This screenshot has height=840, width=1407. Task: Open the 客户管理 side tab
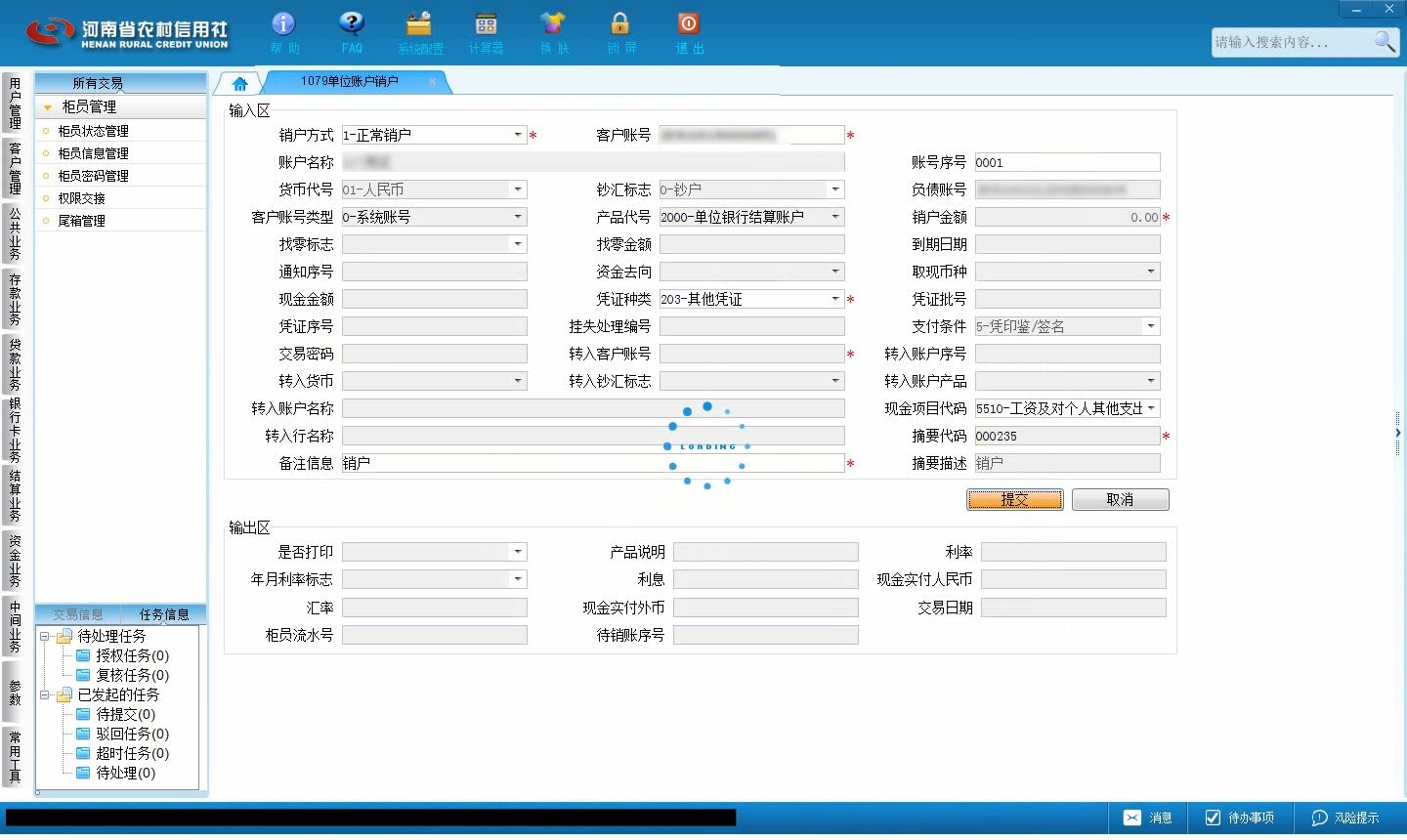coord(15,168)
